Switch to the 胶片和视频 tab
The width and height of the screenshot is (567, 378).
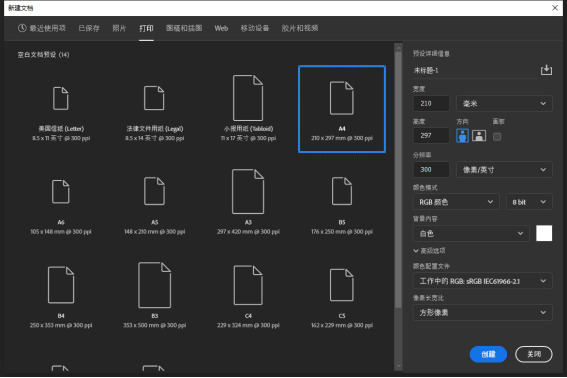click(300, 28)
